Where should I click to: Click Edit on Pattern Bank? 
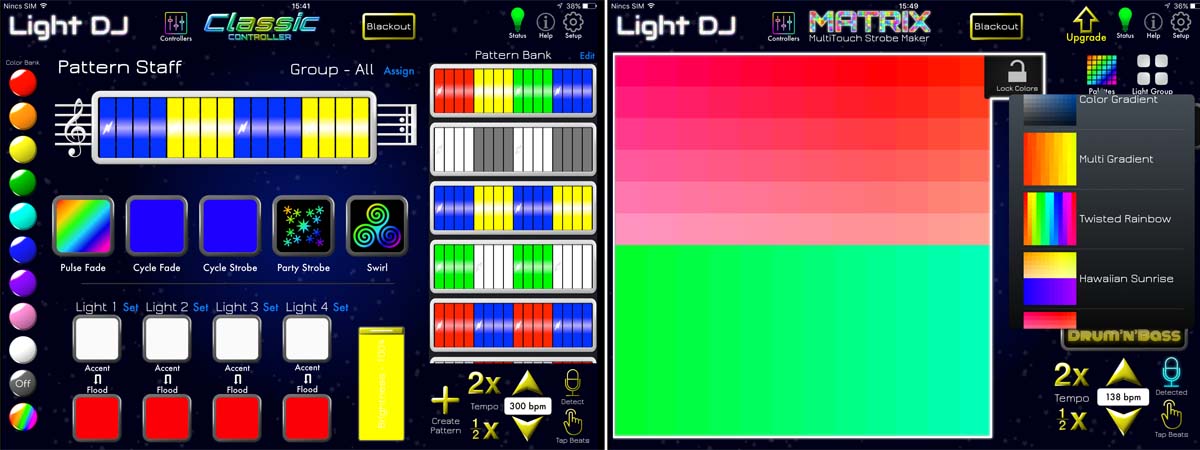coord(587,55)
